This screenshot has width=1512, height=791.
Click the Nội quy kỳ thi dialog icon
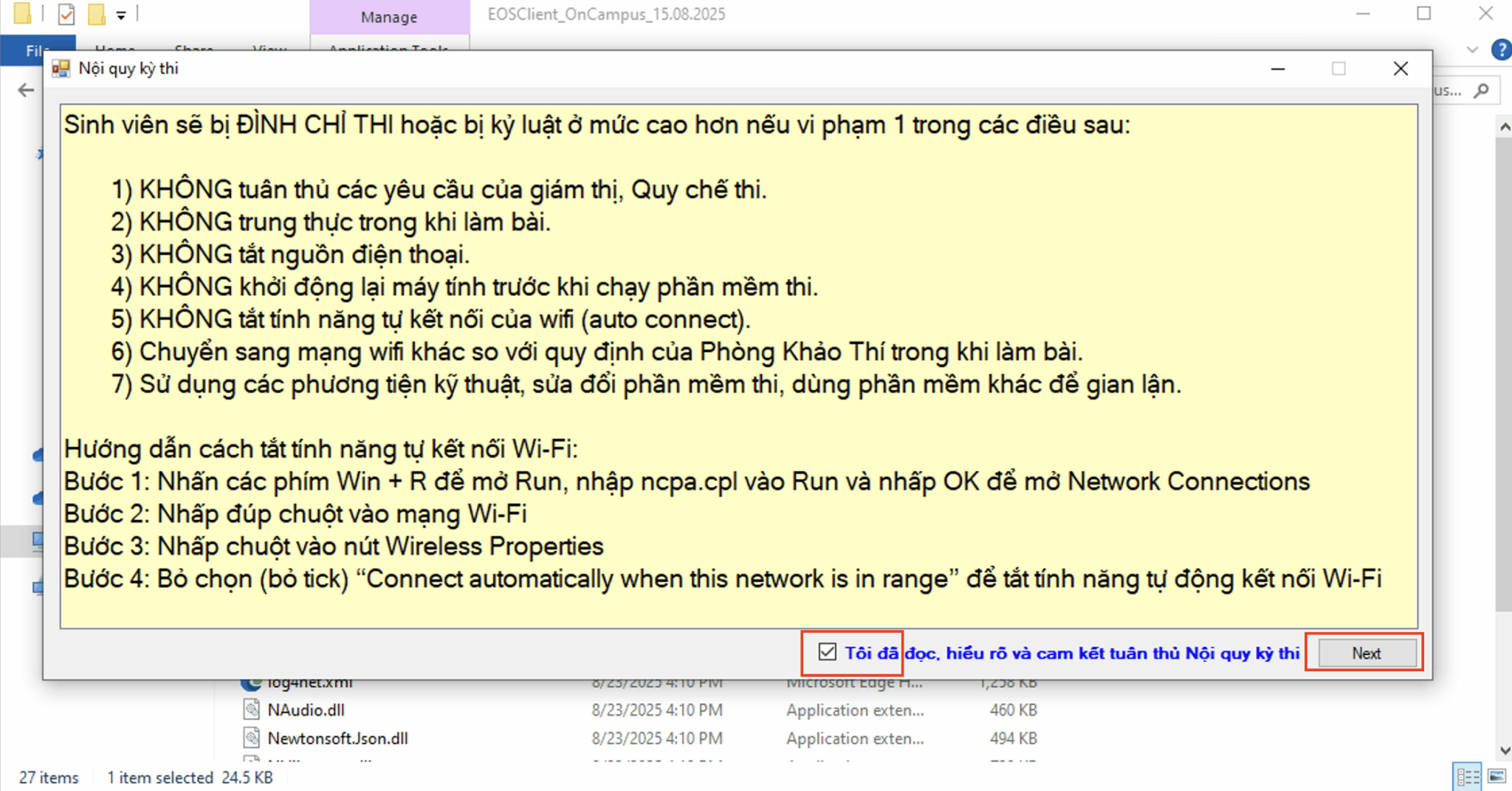click(x=61, y=68)
